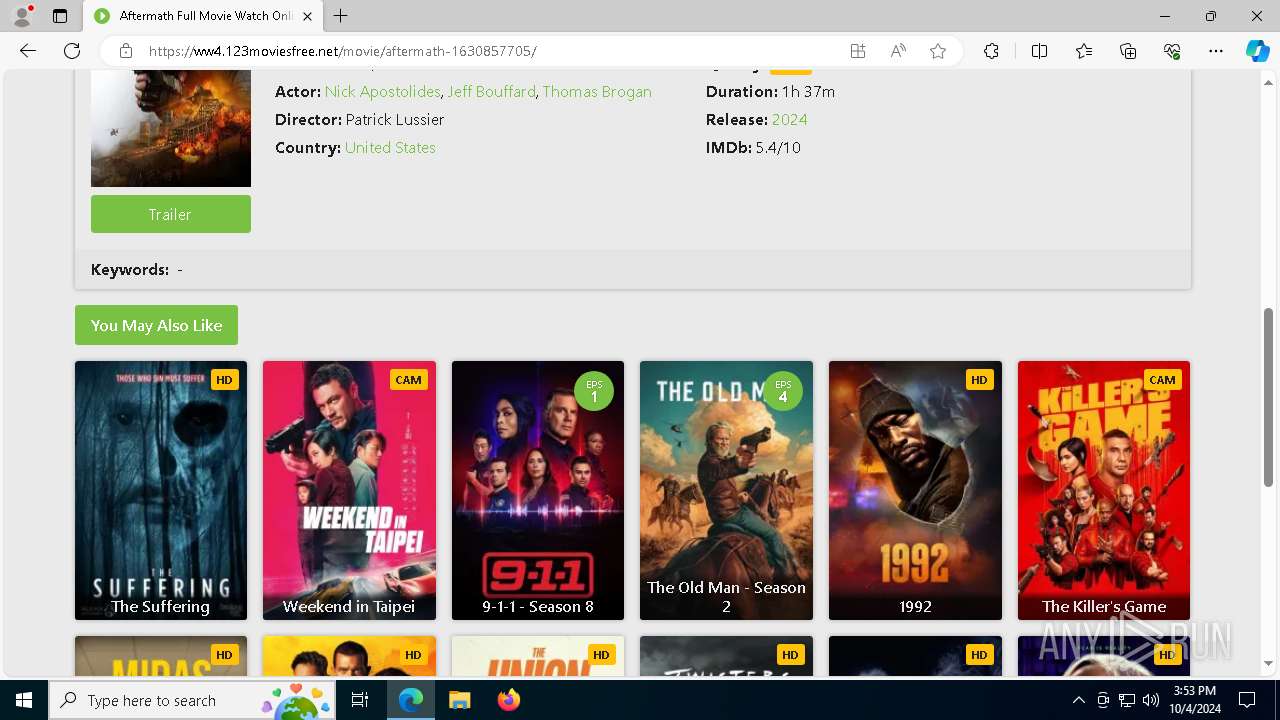The width and height of the screenshot is (1280, 720).
Task: Open Collections icon
Action: [1128, 51]
